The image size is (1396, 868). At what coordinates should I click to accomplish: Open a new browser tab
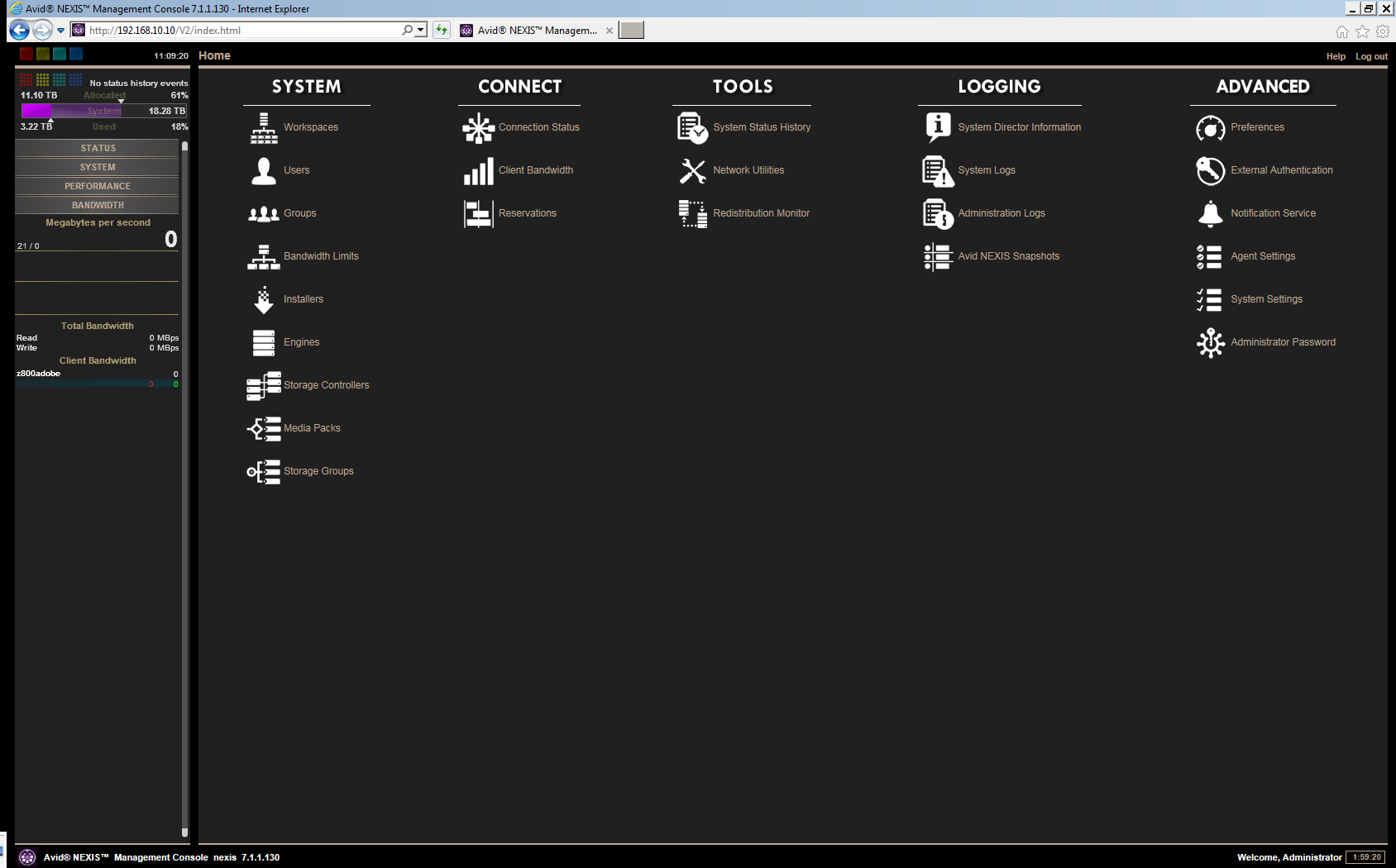pyautogui.click(x=632, y=31)
